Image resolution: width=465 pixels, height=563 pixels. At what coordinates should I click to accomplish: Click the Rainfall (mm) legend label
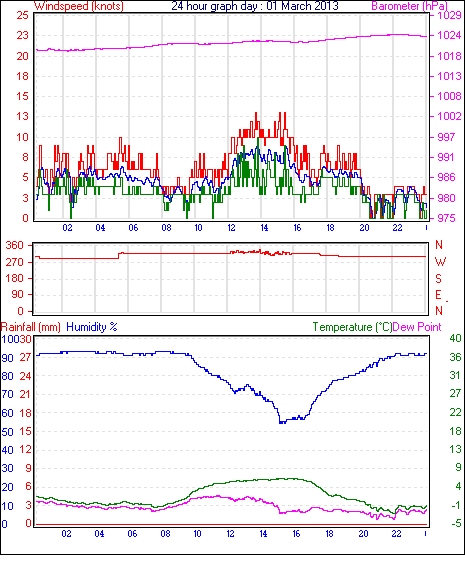click(31, 327)
